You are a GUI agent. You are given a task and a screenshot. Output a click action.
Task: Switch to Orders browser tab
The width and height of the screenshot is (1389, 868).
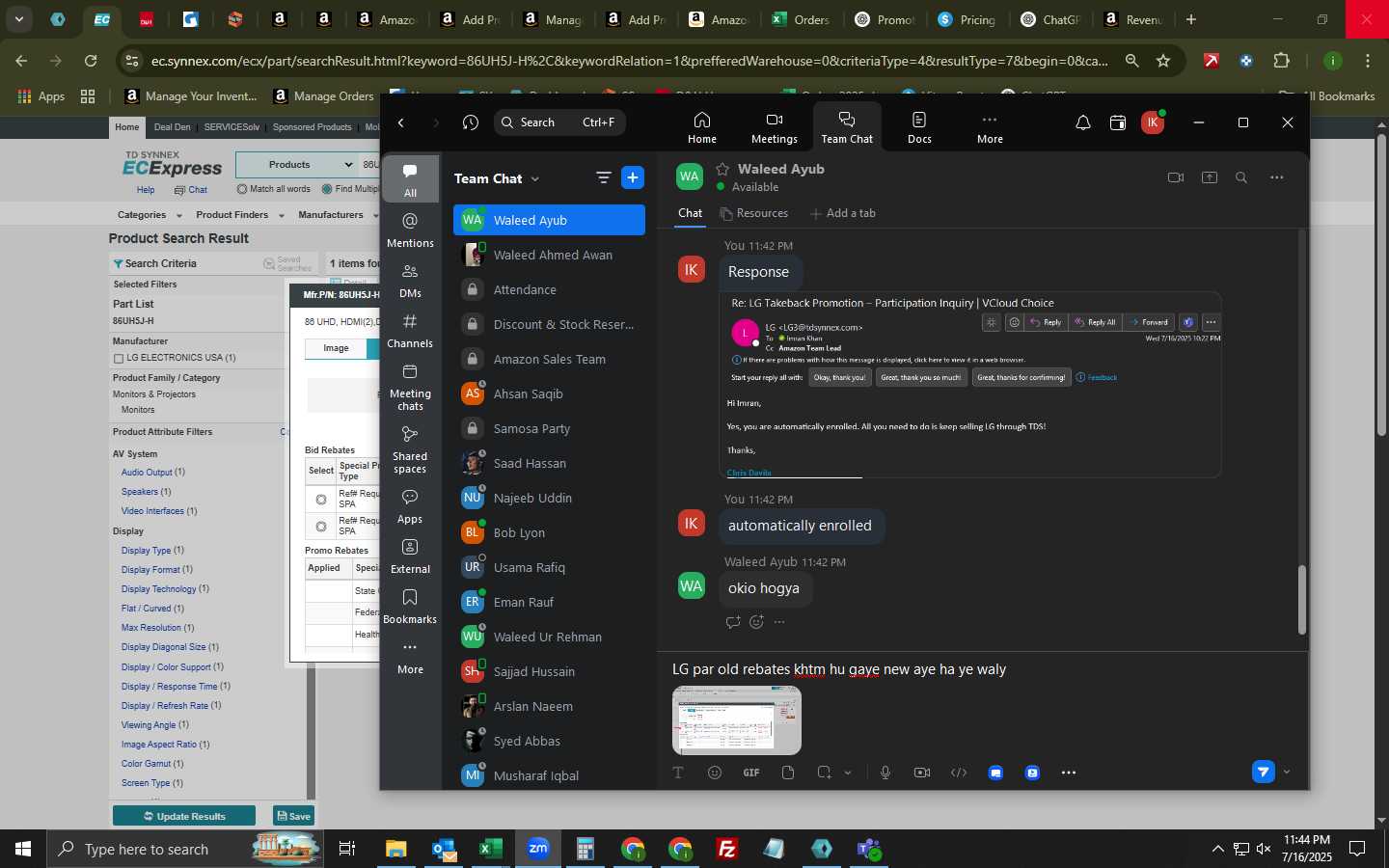(802, 19)
